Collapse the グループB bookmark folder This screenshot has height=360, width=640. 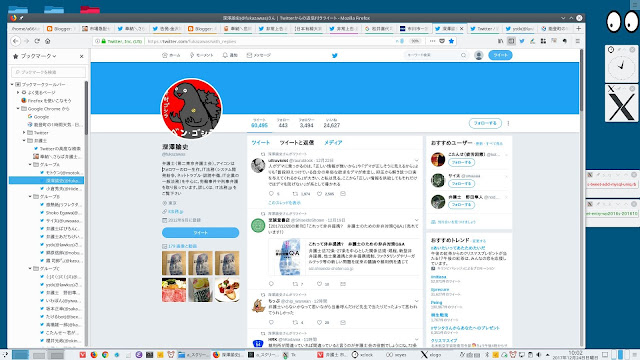click(30, 196)
